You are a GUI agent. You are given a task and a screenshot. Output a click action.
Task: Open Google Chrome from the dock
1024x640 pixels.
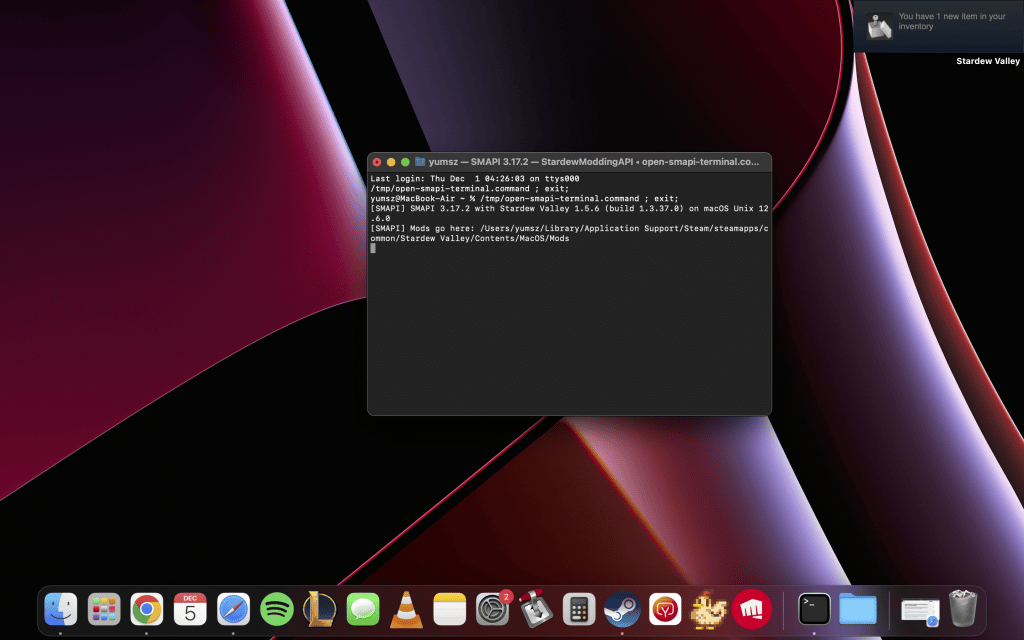tap(146, 609)
